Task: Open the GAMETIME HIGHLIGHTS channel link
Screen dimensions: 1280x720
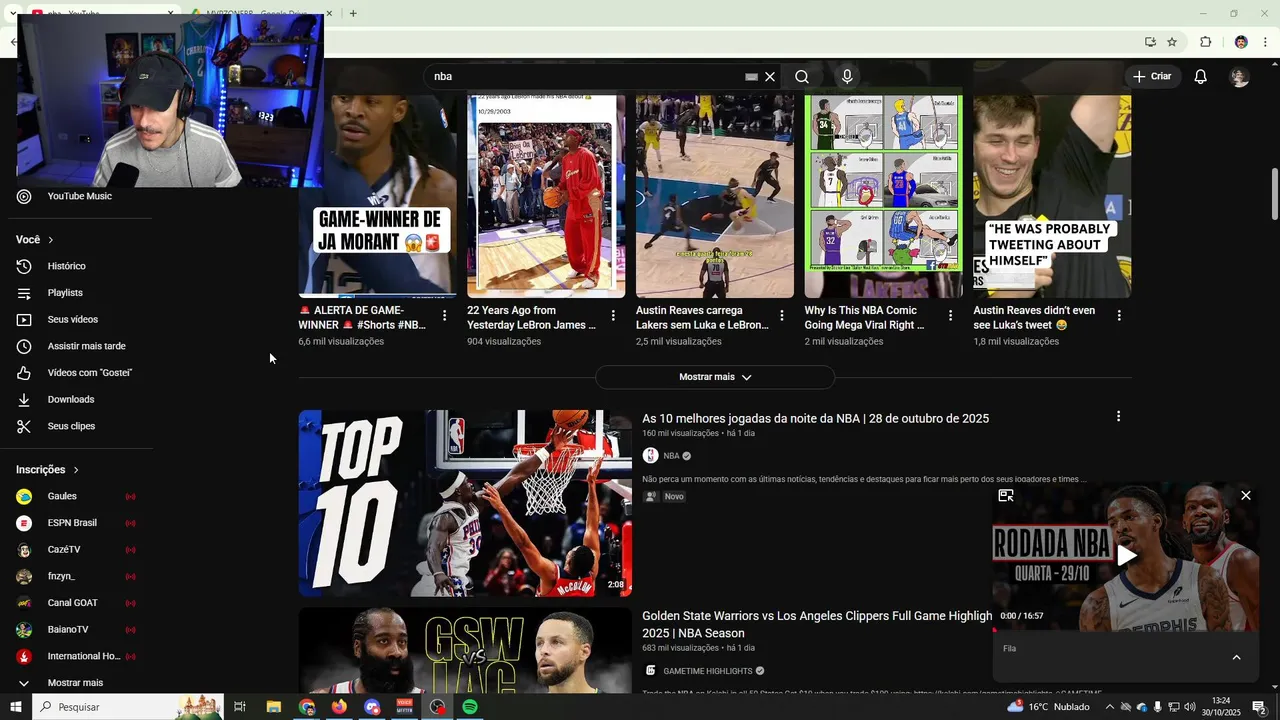Action: pos(707,671)
